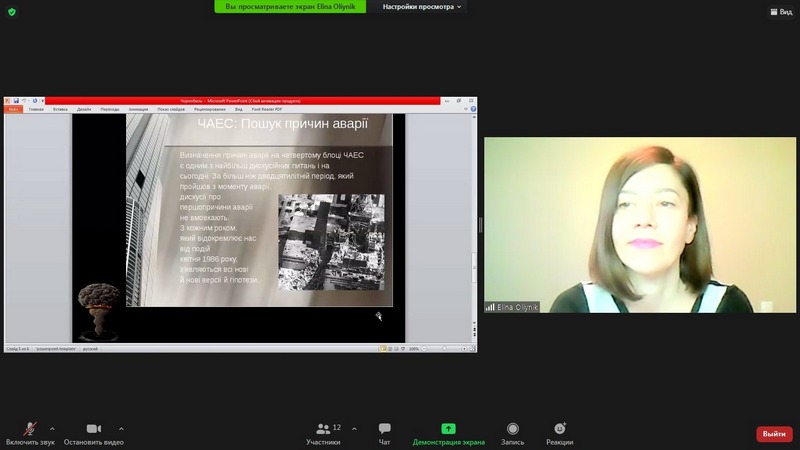Stop camera with Остановить видео
This screenshot has height=450, width=800.
pos(93,434)
